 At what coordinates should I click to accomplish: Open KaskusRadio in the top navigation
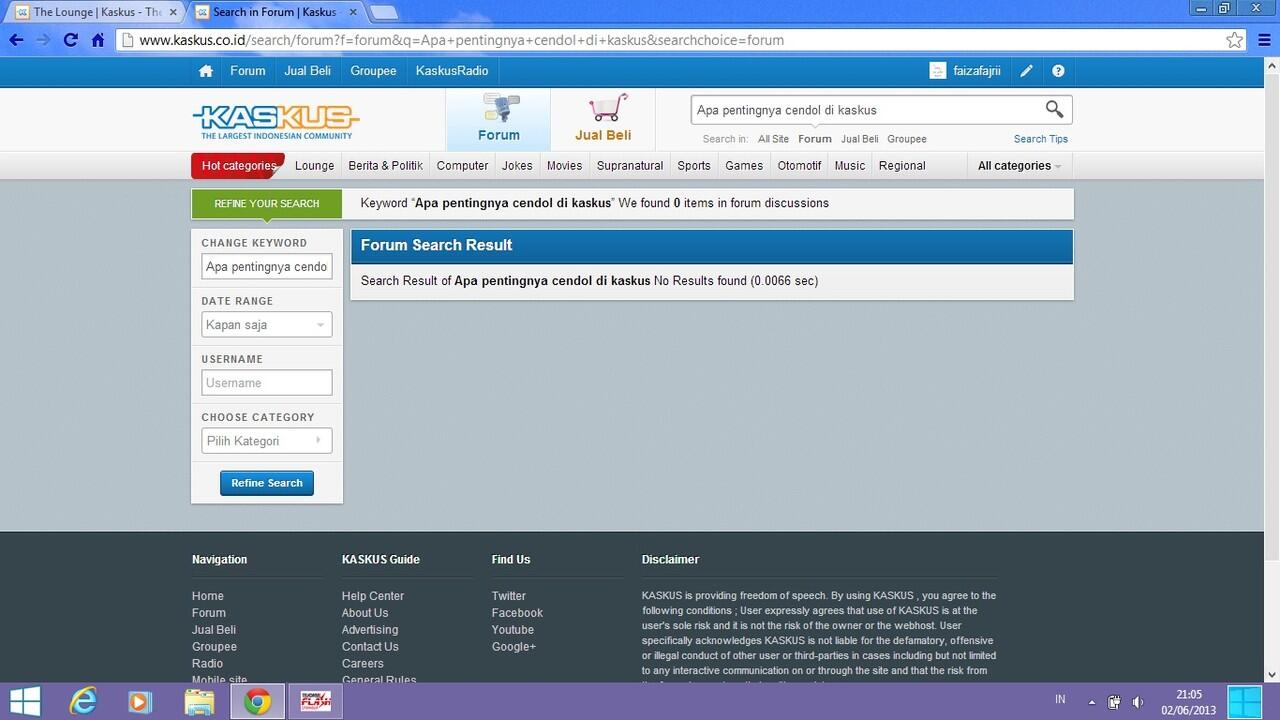pyautogui.click(x=452, y=71)
